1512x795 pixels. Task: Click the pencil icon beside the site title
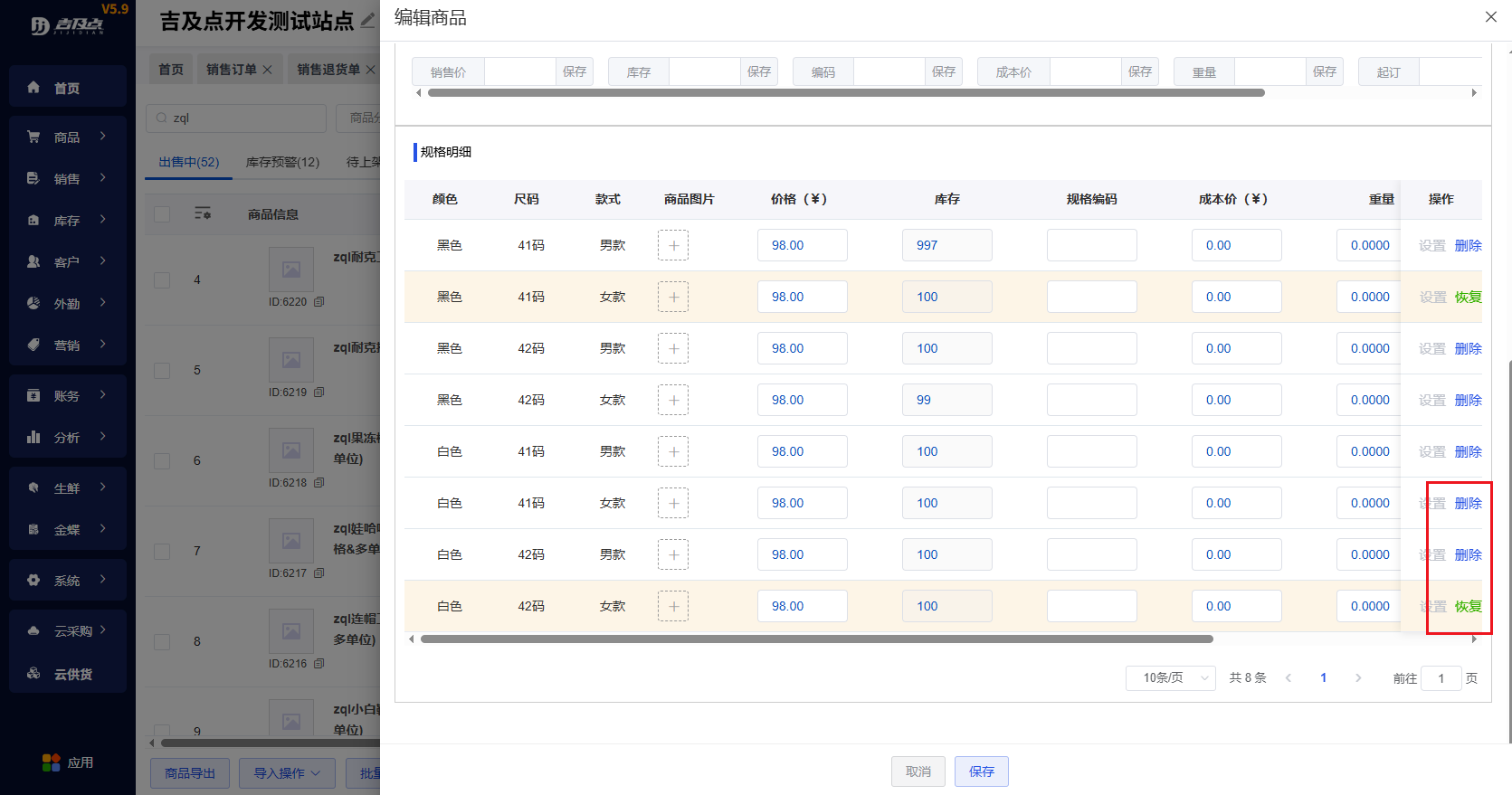367,20
